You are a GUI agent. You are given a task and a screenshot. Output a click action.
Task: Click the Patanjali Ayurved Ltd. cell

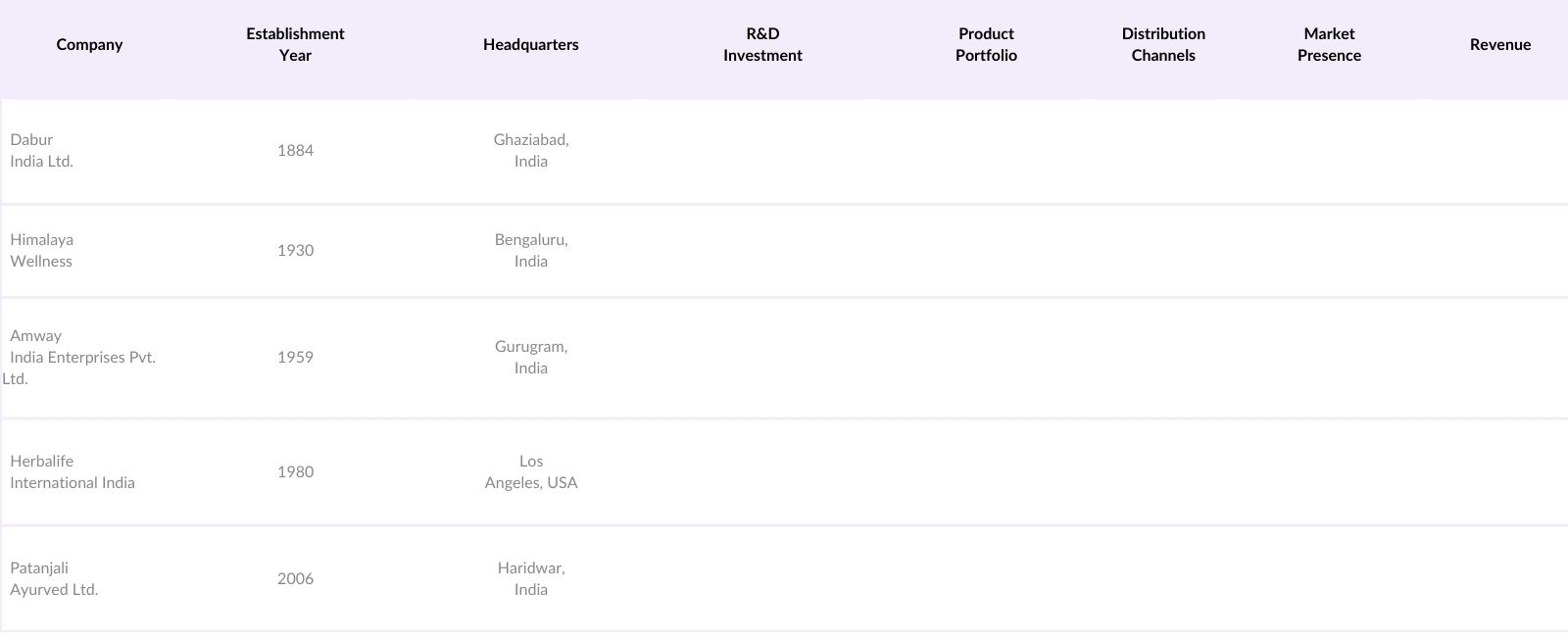54,579
